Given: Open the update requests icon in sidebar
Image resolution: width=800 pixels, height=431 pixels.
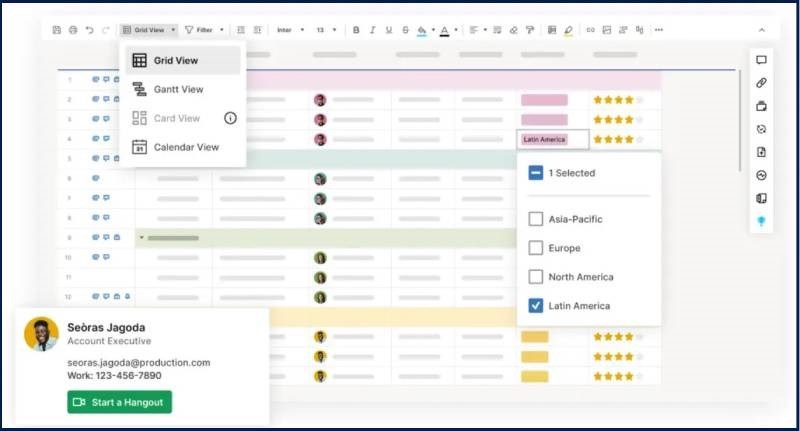Looking at the screenshot, I should point(761,129).
